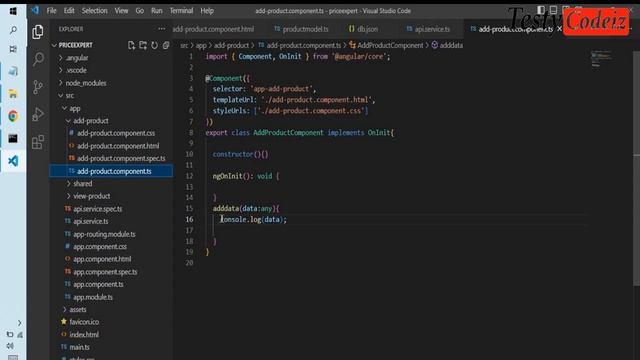Open Chrome from the taskbar

13,116
